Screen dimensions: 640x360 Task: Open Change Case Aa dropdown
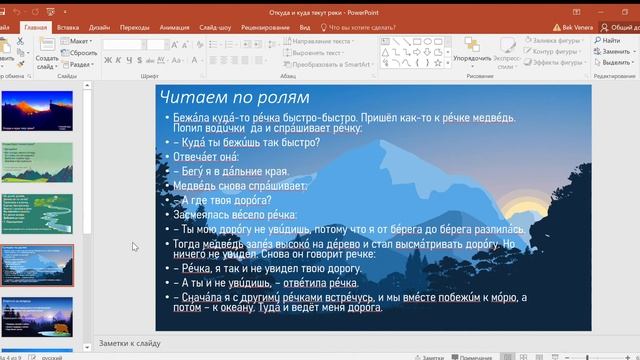(177, 60)
